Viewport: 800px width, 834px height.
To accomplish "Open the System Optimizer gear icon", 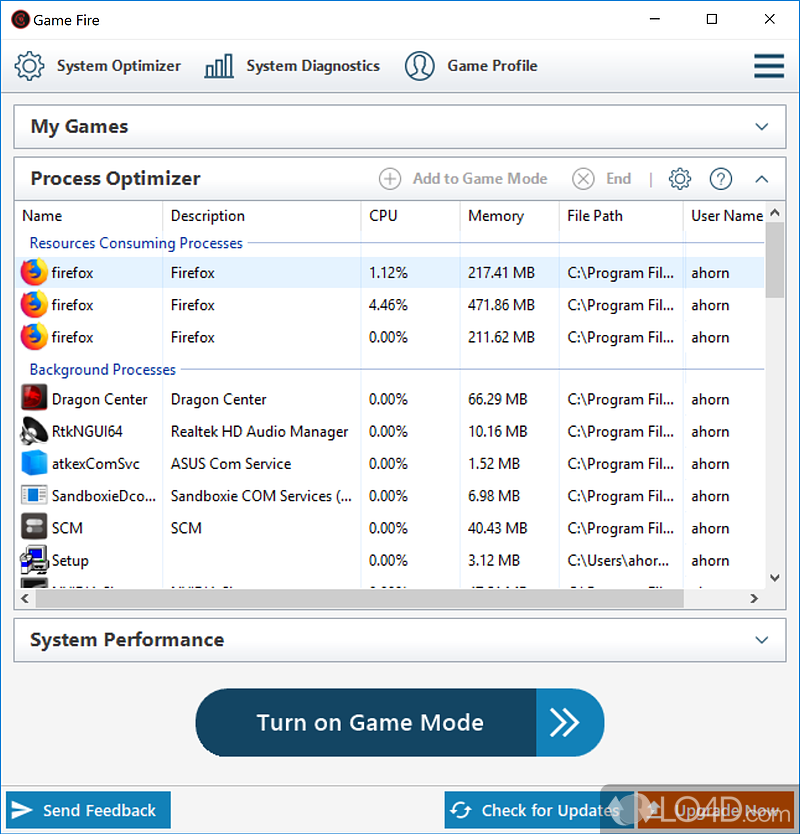I will pyautogui.click(x=29, y=66).
